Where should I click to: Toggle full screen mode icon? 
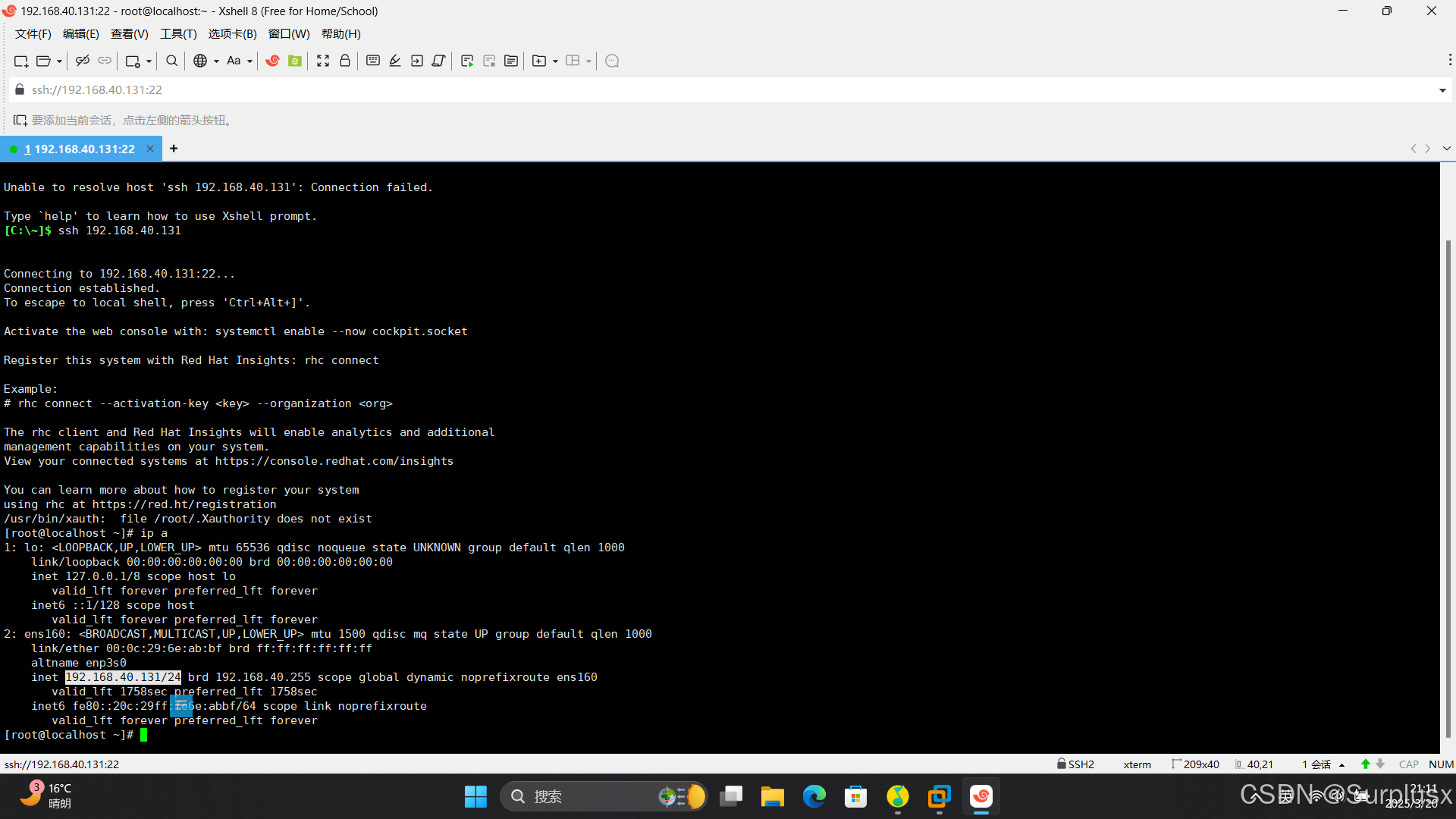point(323,61)
